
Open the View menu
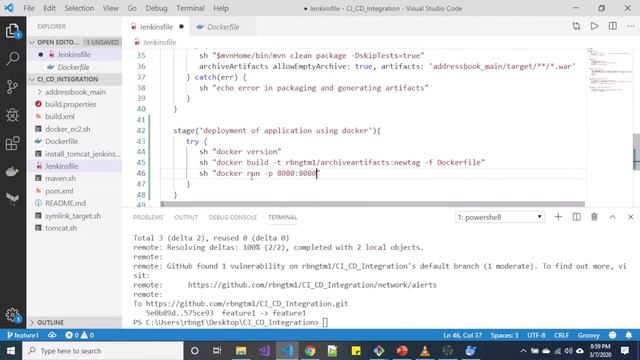[111, 8]
